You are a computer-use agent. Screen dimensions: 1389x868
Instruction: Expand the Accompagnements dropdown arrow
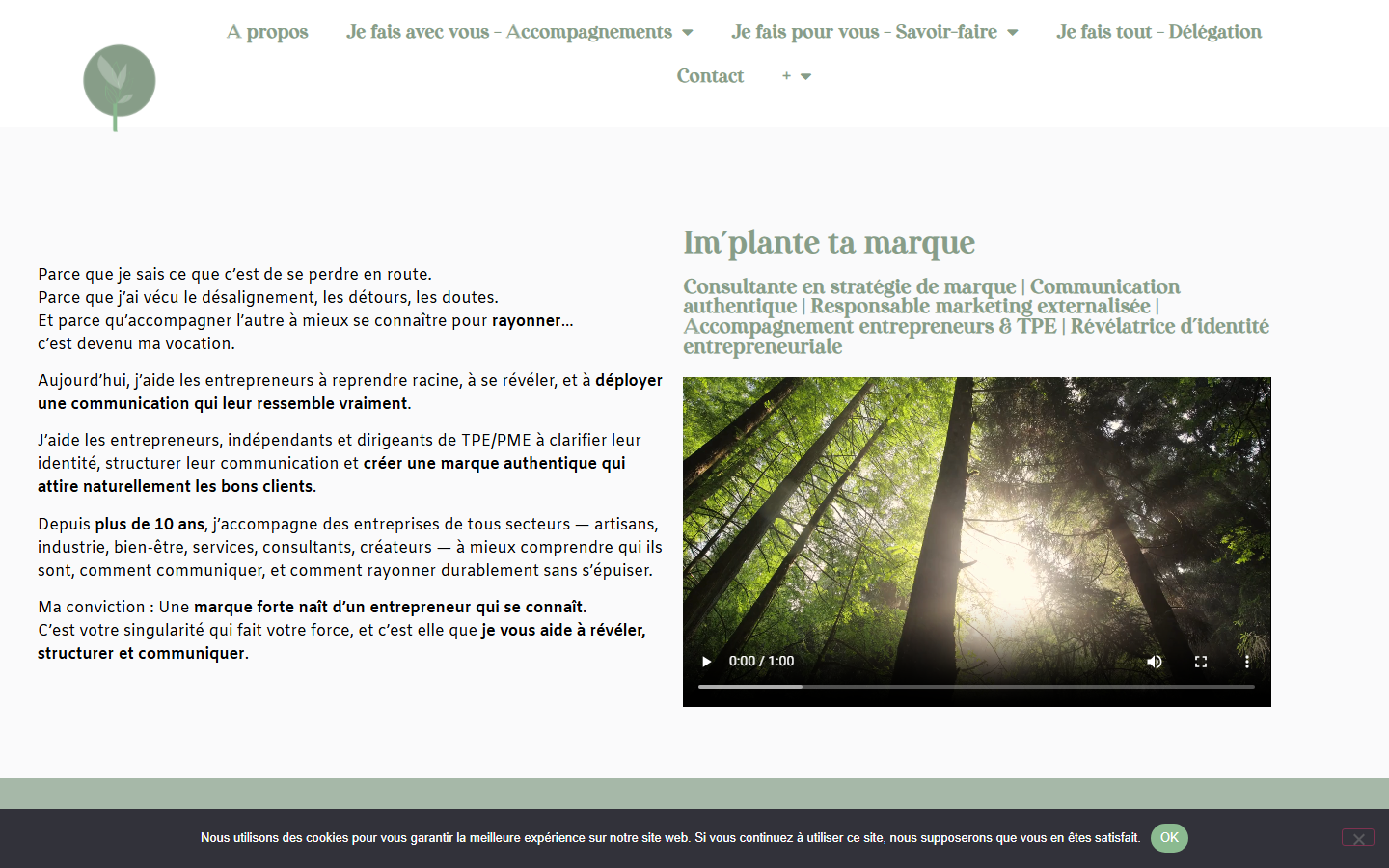pos(688,33)
